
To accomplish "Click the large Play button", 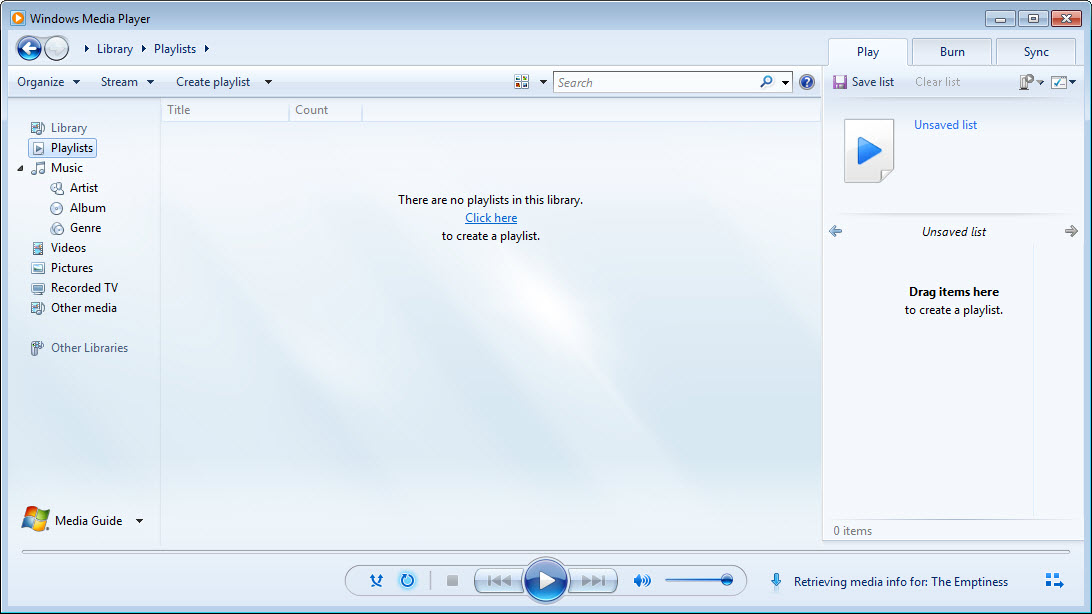I will 546,580.
